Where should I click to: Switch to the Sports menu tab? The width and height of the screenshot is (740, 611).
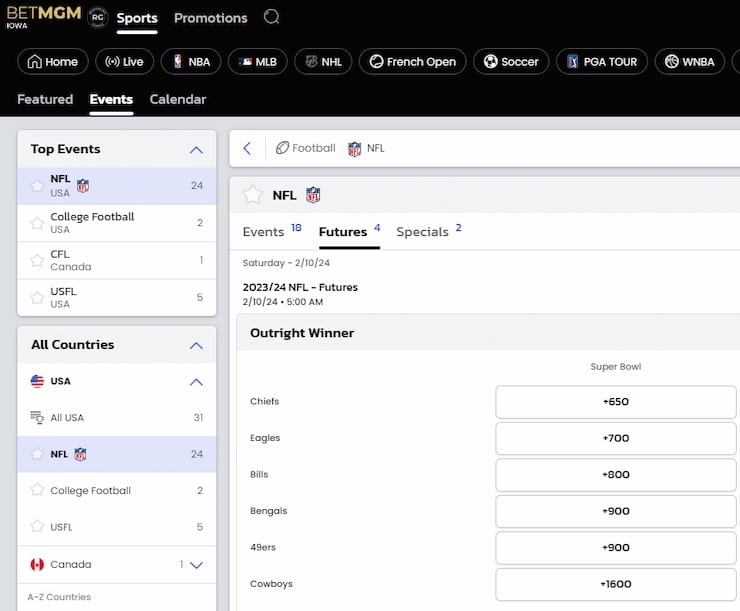[x=137, y=18]
